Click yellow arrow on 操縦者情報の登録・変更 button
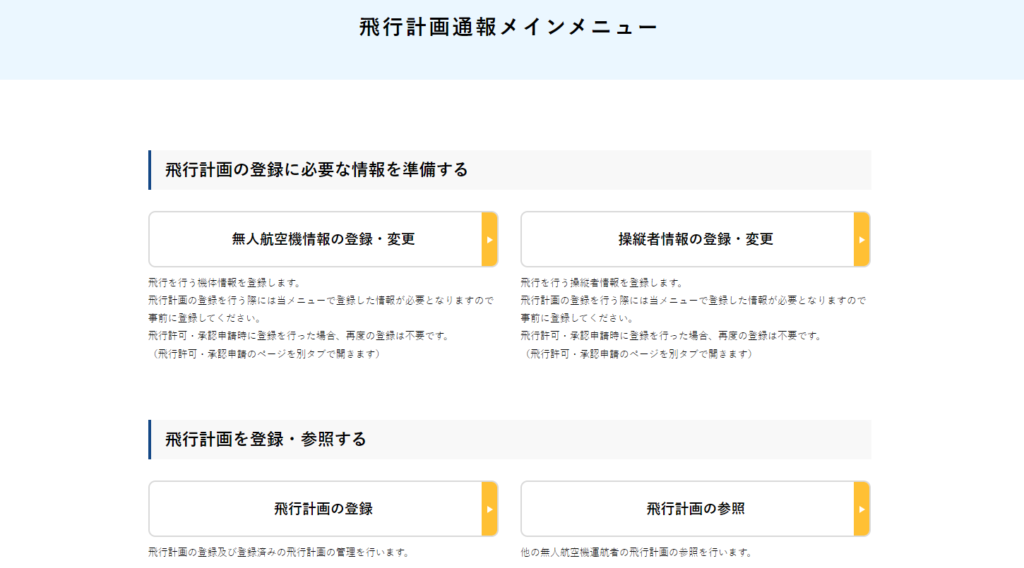 click(x=861, y=239)
